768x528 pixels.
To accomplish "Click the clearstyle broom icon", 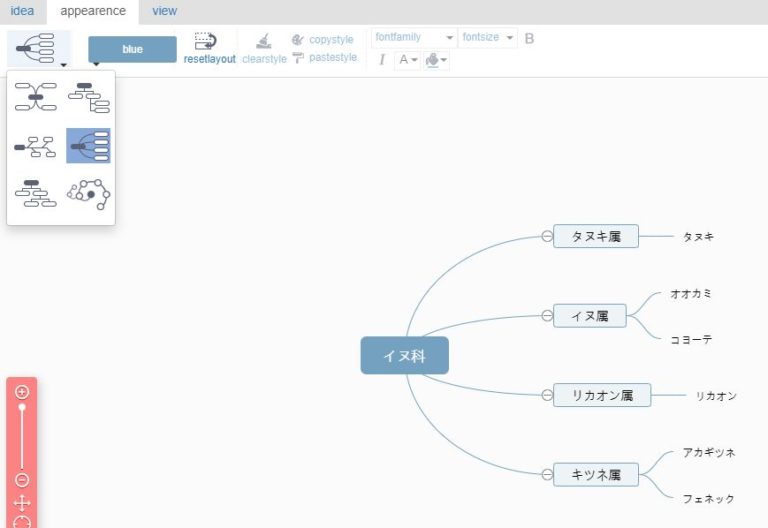I will tap(263, 41).
